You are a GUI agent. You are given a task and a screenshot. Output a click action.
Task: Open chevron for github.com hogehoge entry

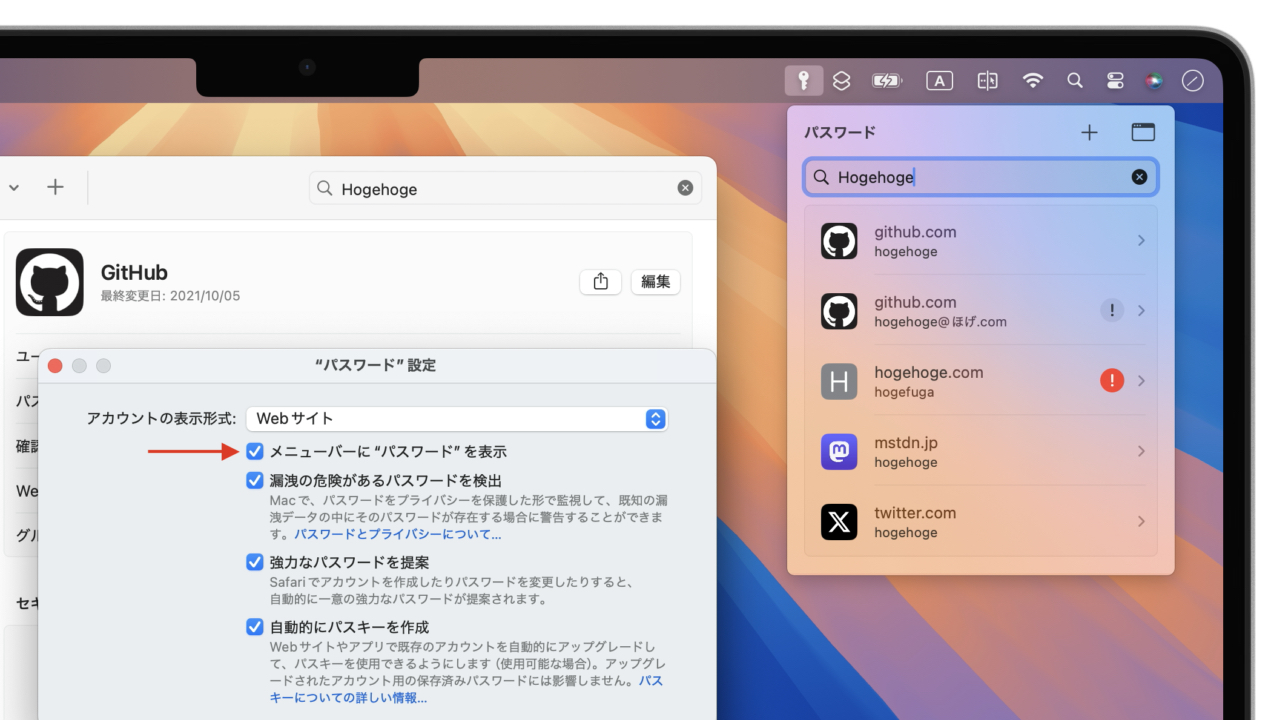pyautogui.click(x=1141, y=241)
